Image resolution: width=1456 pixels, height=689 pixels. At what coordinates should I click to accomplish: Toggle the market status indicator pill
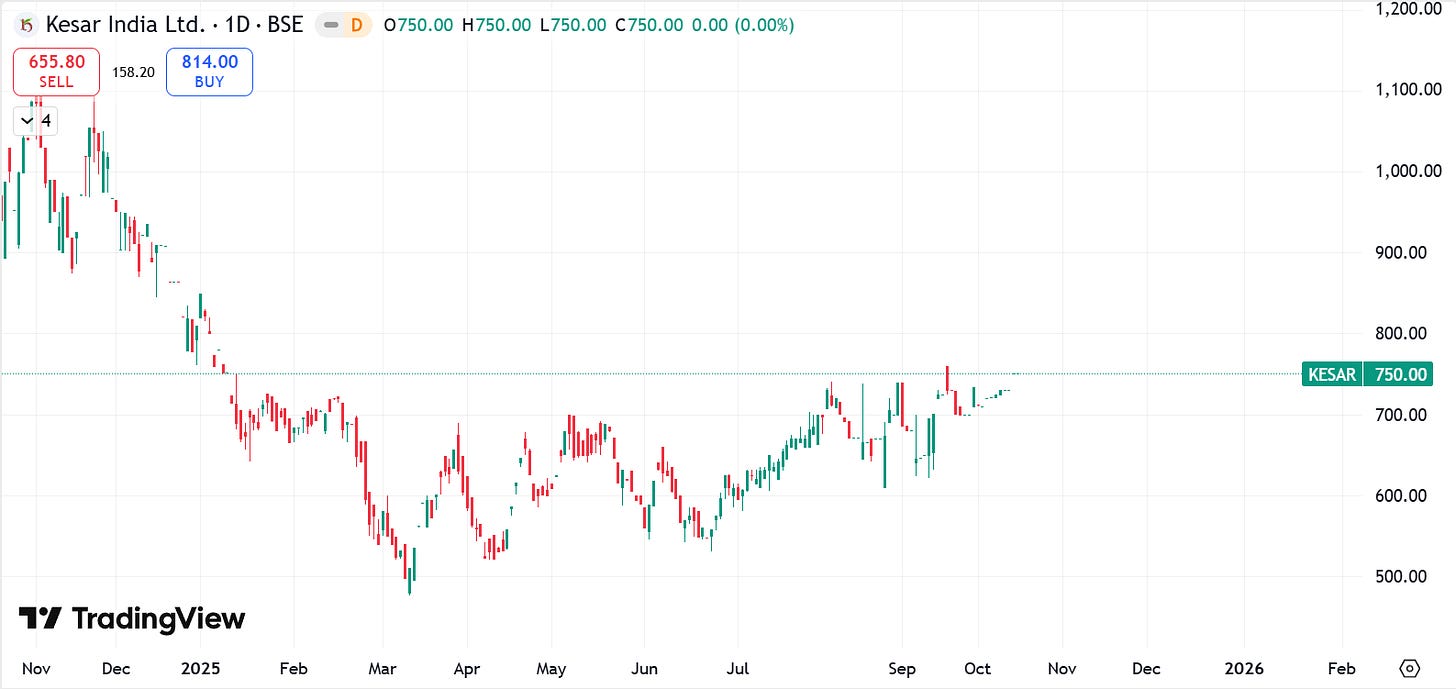(x=345, y=25)
